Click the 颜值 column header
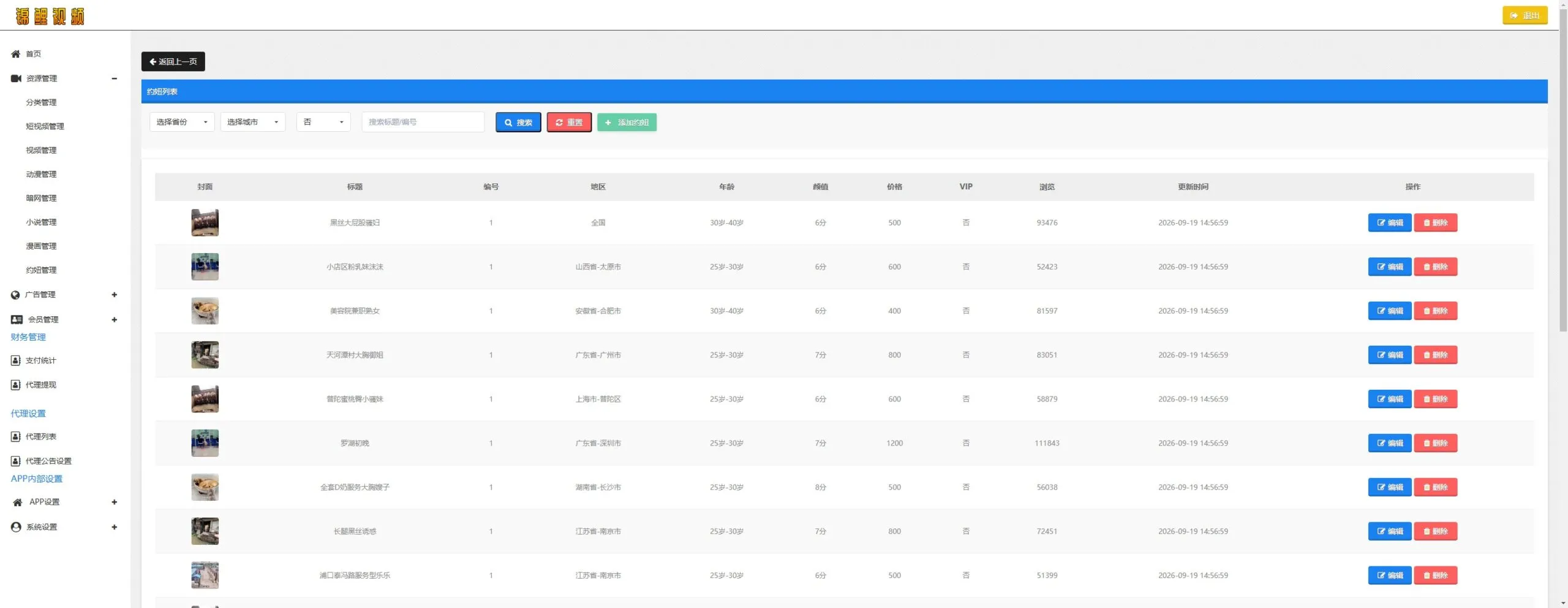Image resolution: width=1568 pixels, height=608 pixels. 820,187
